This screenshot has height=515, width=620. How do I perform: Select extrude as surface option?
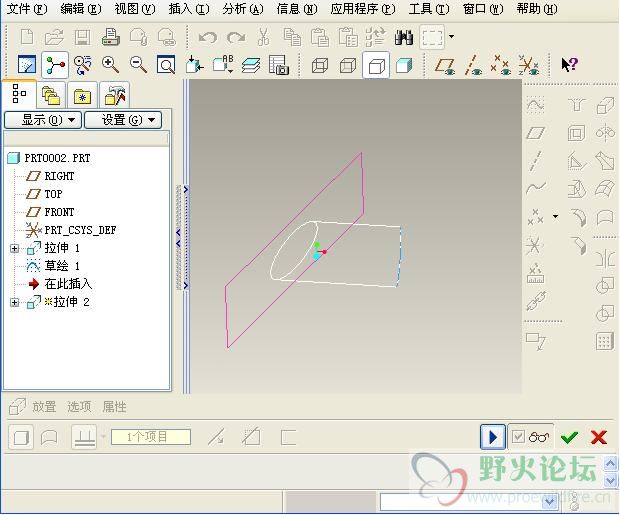(49, 437)
